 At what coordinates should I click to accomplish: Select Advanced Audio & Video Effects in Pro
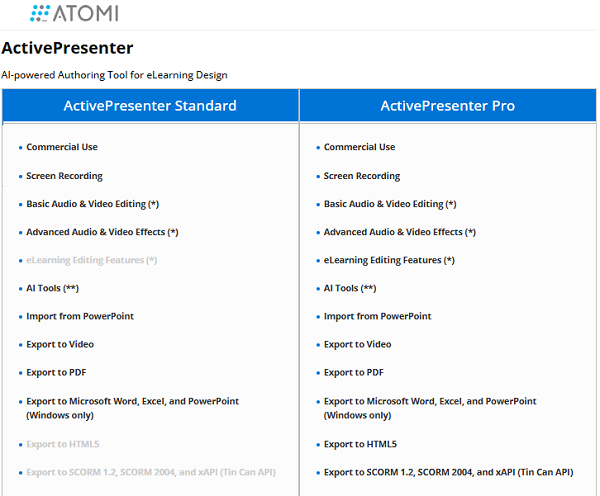point(400,232)
